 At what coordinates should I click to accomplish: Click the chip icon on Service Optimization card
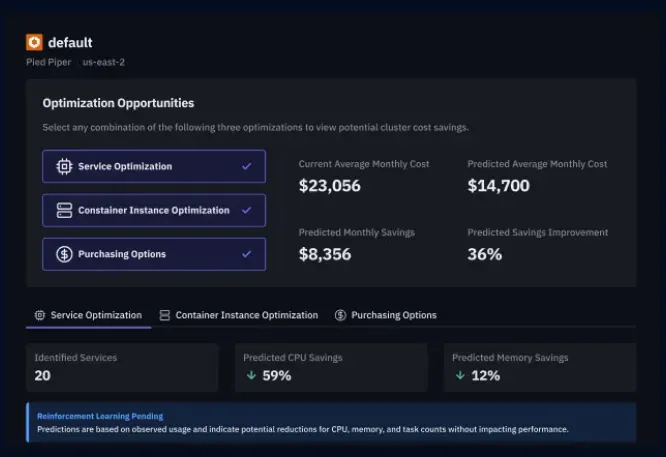(64, 166)
